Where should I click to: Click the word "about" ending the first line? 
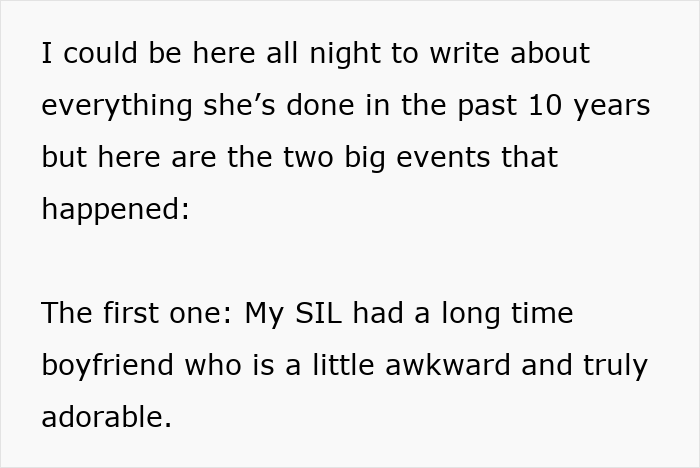[x=552, y=54]
